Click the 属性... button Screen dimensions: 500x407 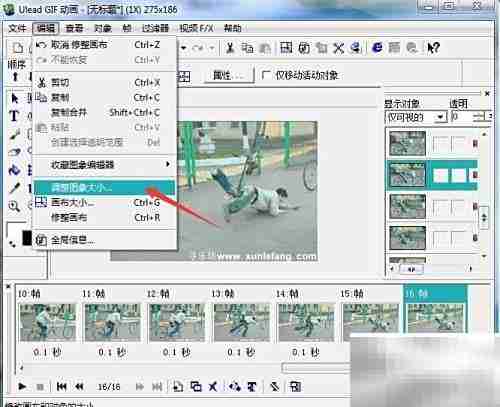click(x=228, y=75)
